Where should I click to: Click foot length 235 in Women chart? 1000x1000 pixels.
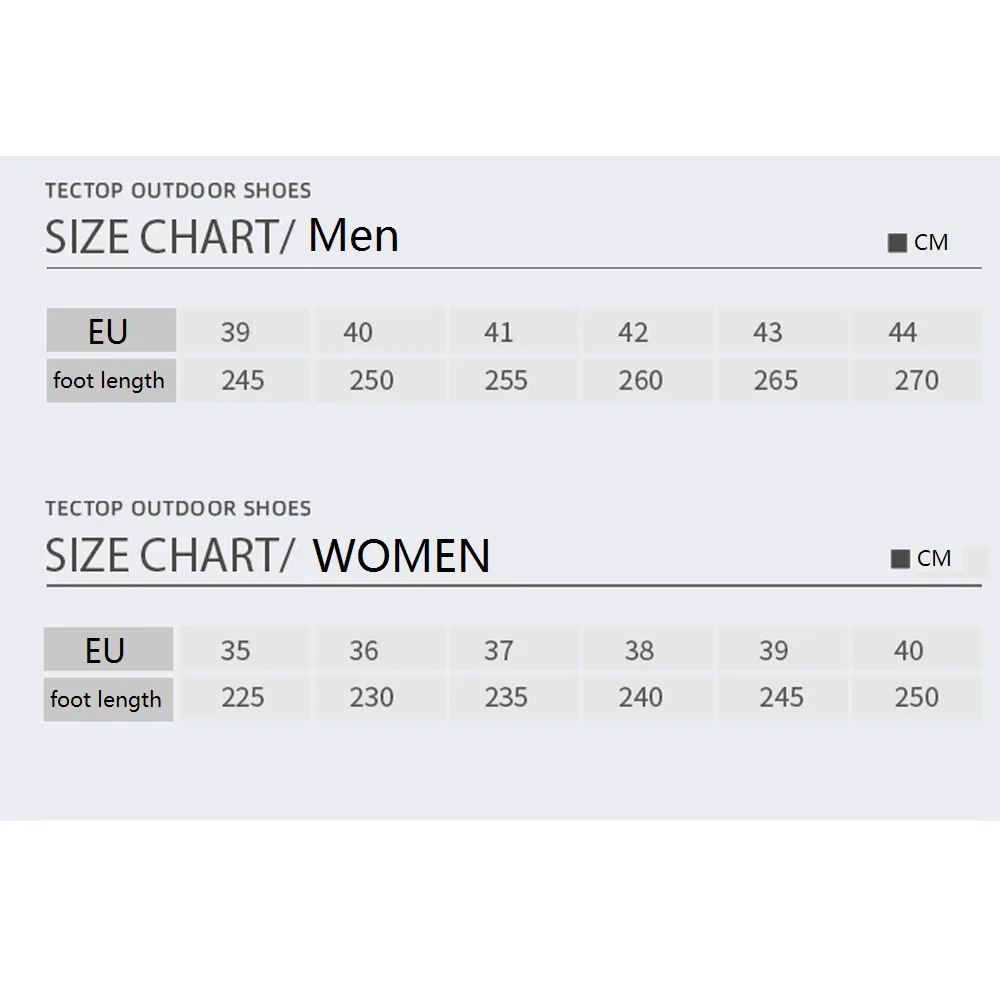pos(505,698)
